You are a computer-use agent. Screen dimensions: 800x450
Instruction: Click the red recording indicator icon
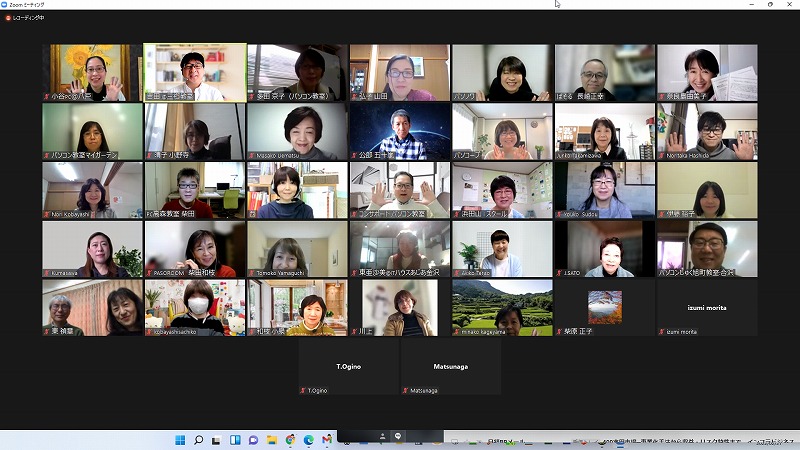coord(7,18)
